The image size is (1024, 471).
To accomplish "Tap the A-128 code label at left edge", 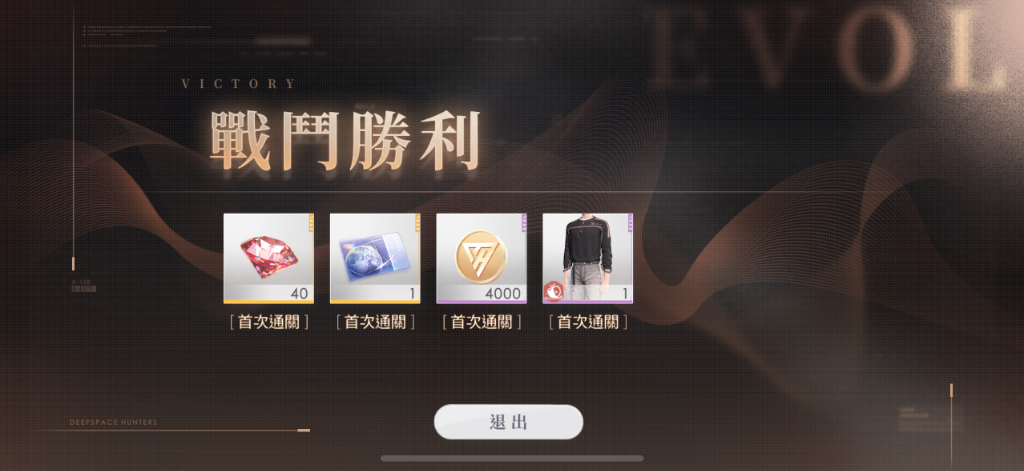I will click(x=80, y=282).
